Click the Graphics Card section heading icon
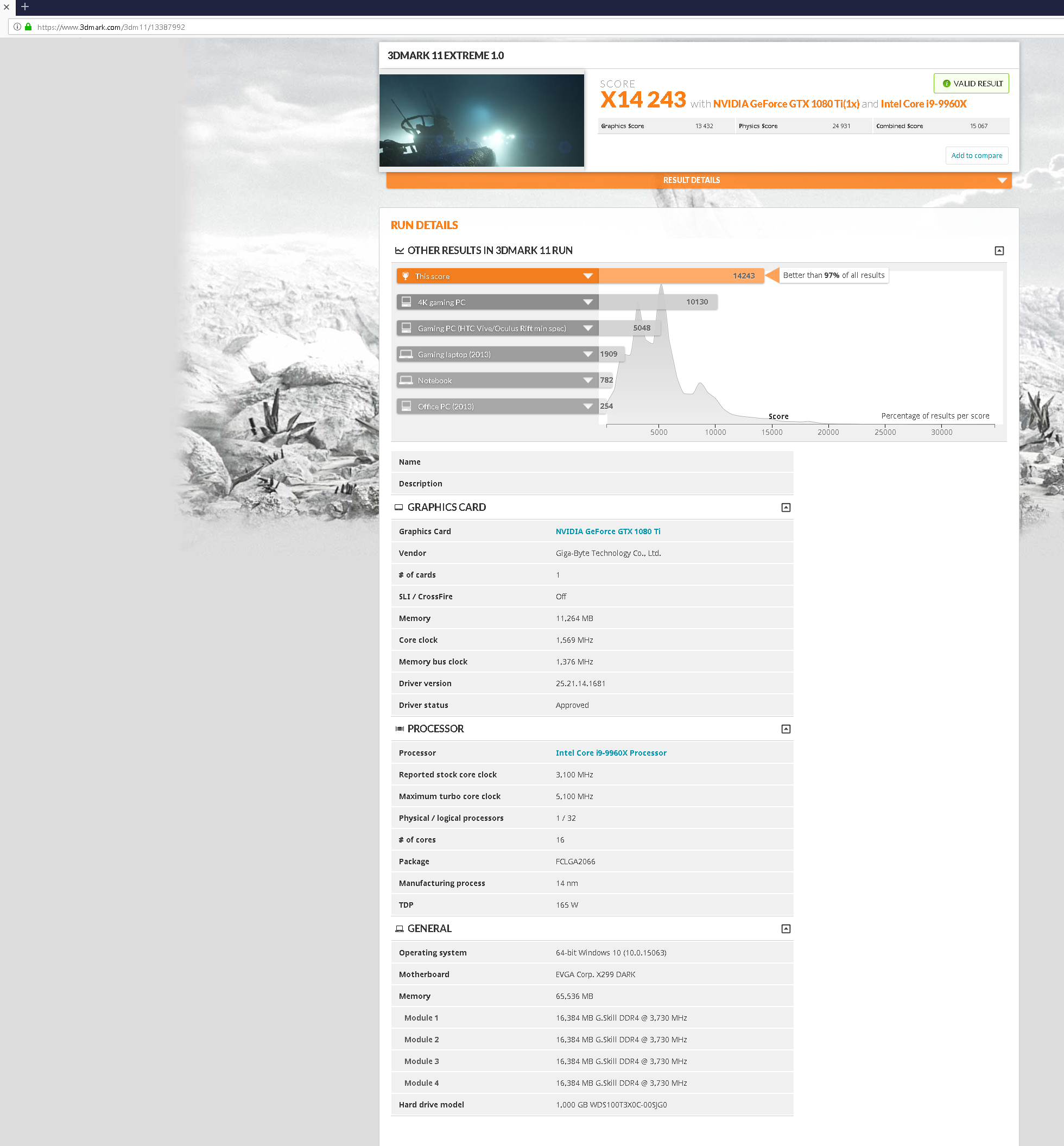The image size is (1064, 1146). coord(398,508)
